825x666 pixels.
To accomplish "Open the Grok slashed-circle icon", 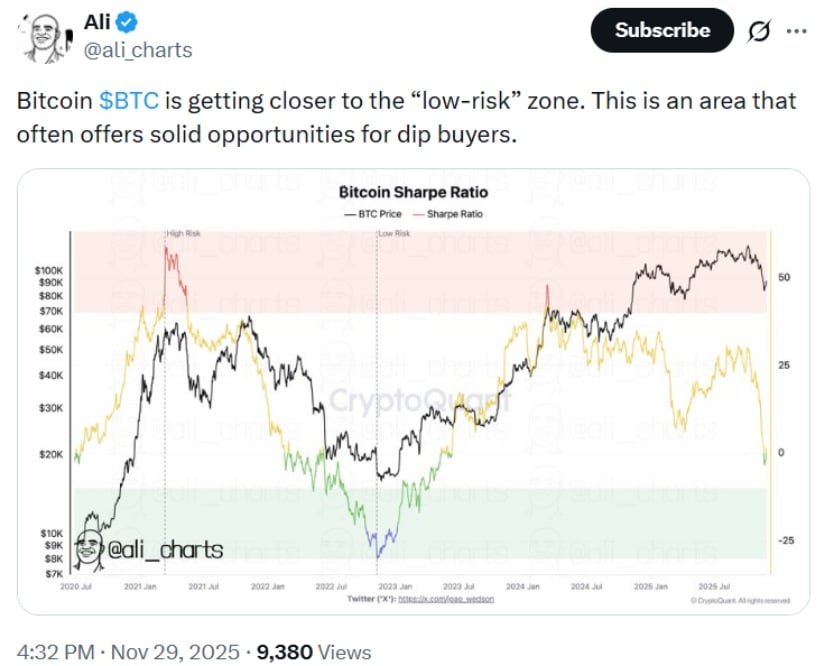I will (759, 31).
